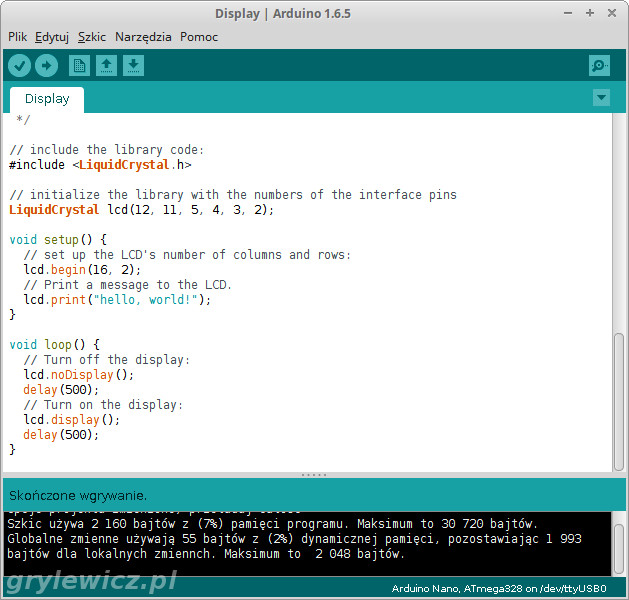The image size is (629, 600).
Task: Click the 'Globalne zmienne używają 55 bajtów' console line
Action: click(294, 539)
